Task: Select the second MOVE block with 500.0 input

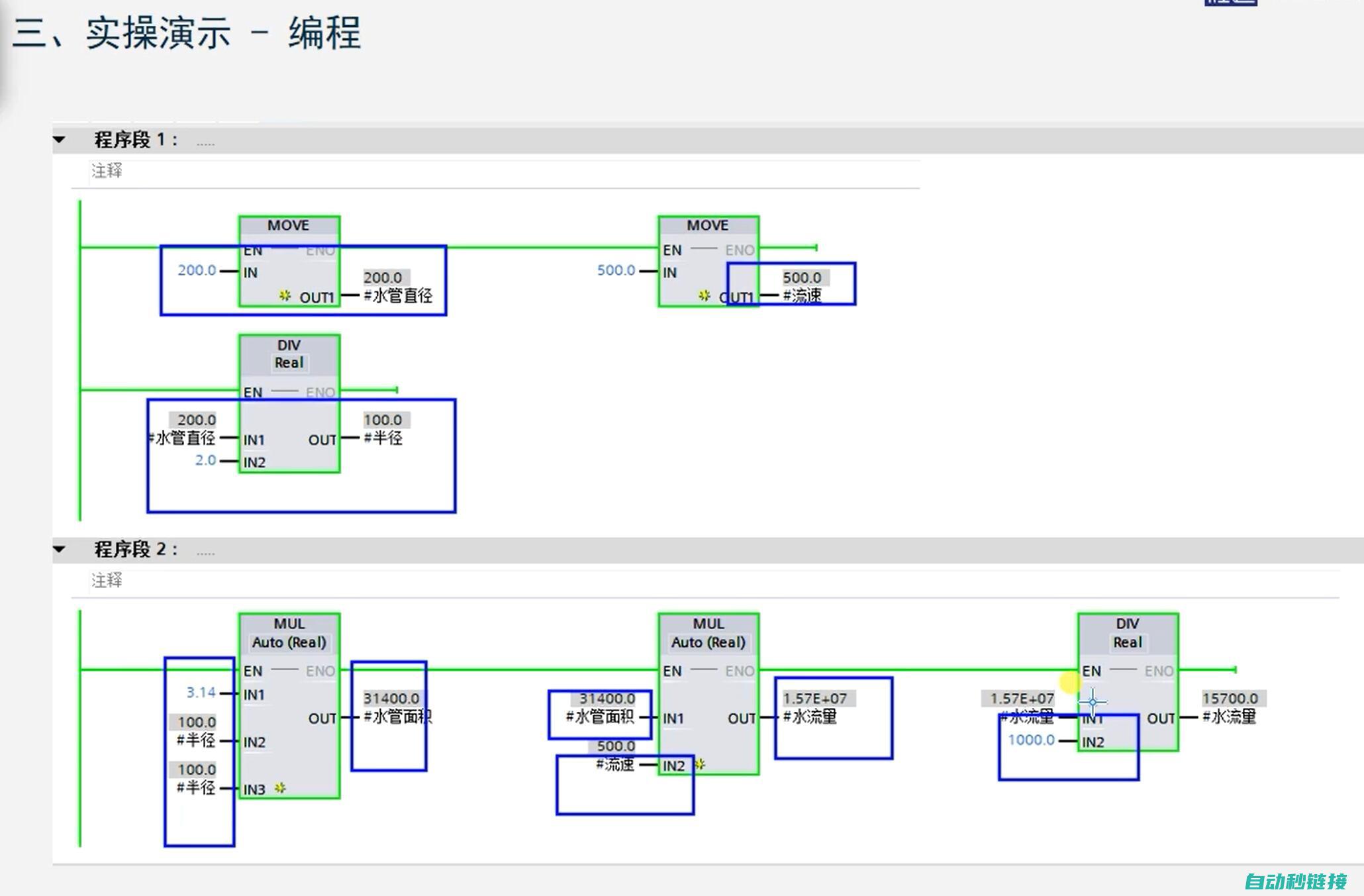Action: pyautogui.click(x=708, y=261)
